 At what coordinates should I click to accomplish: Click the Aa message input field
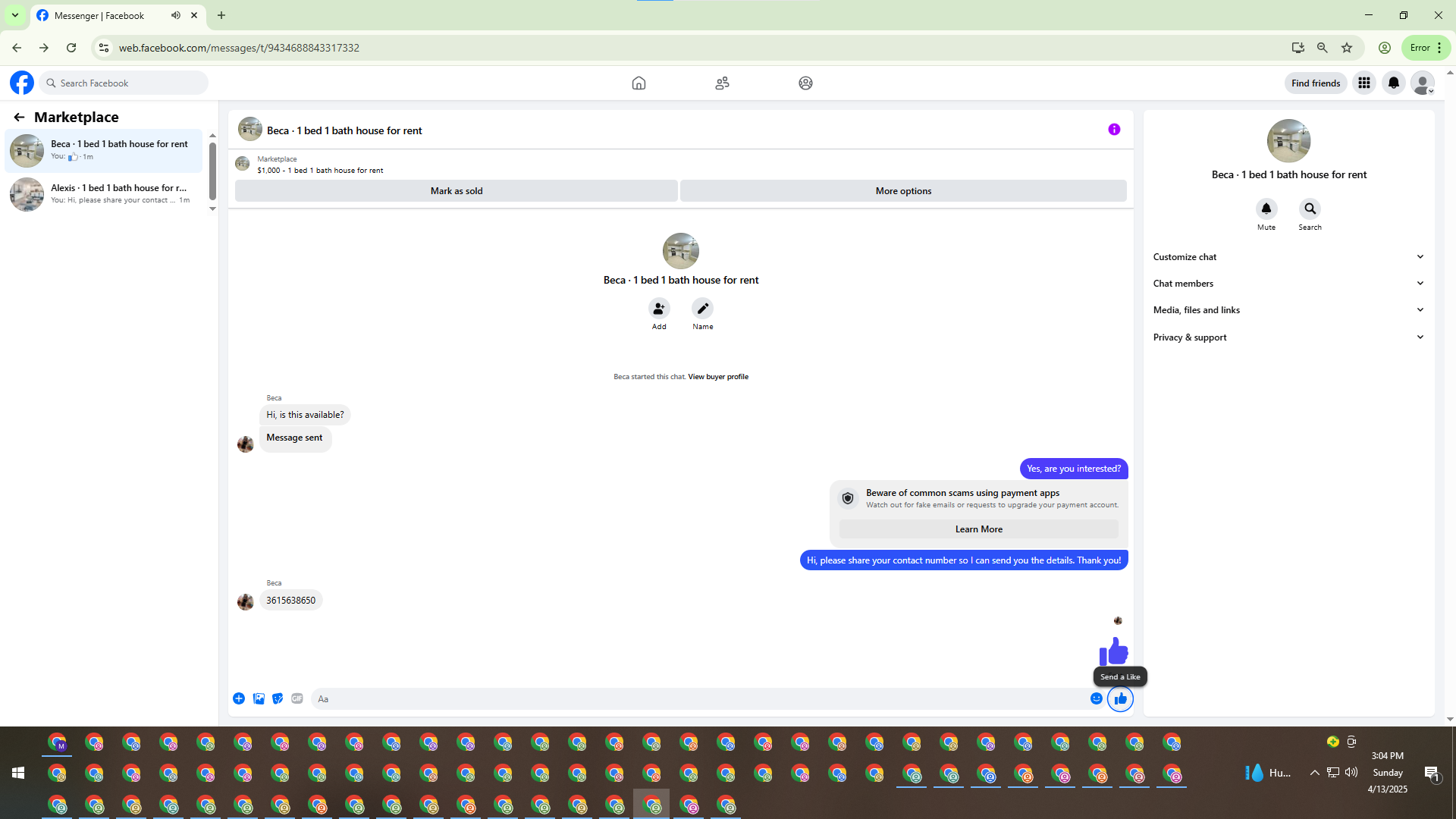tap(698, 698)
